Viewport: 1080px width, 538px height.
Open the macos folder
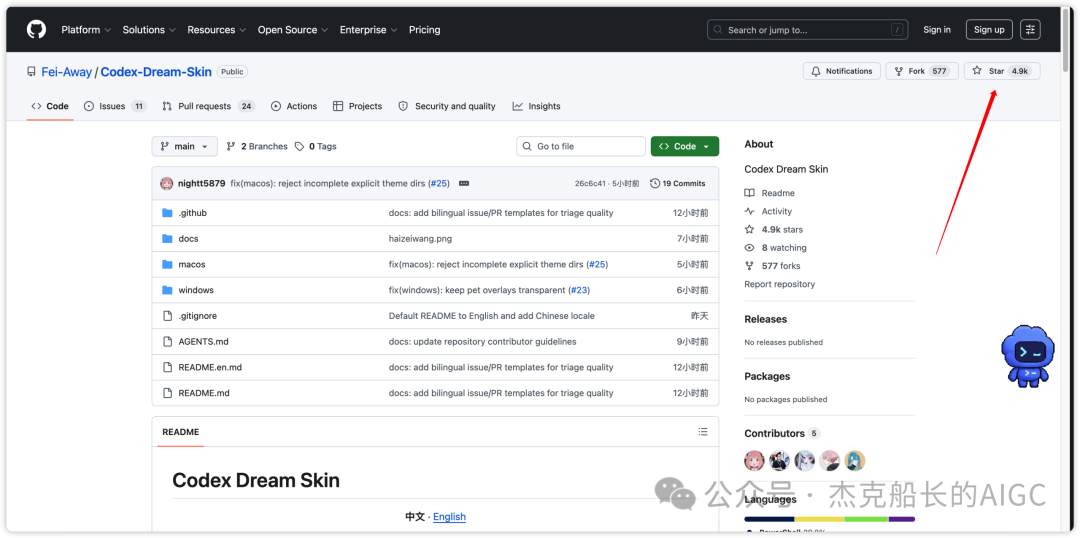point(191,265)
